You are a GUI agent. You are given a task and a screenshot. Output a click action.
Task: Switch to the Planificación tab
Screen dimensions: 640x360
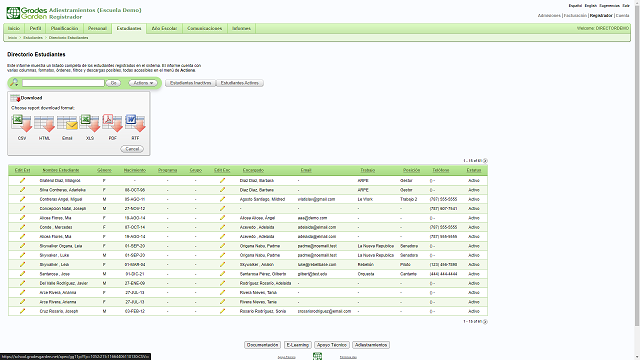[64, 28]
